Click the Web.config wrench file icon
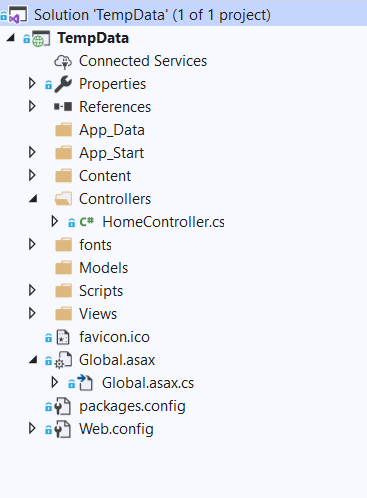Image resolution: width=367 pixels, height=498 pixels. (63, 429)
